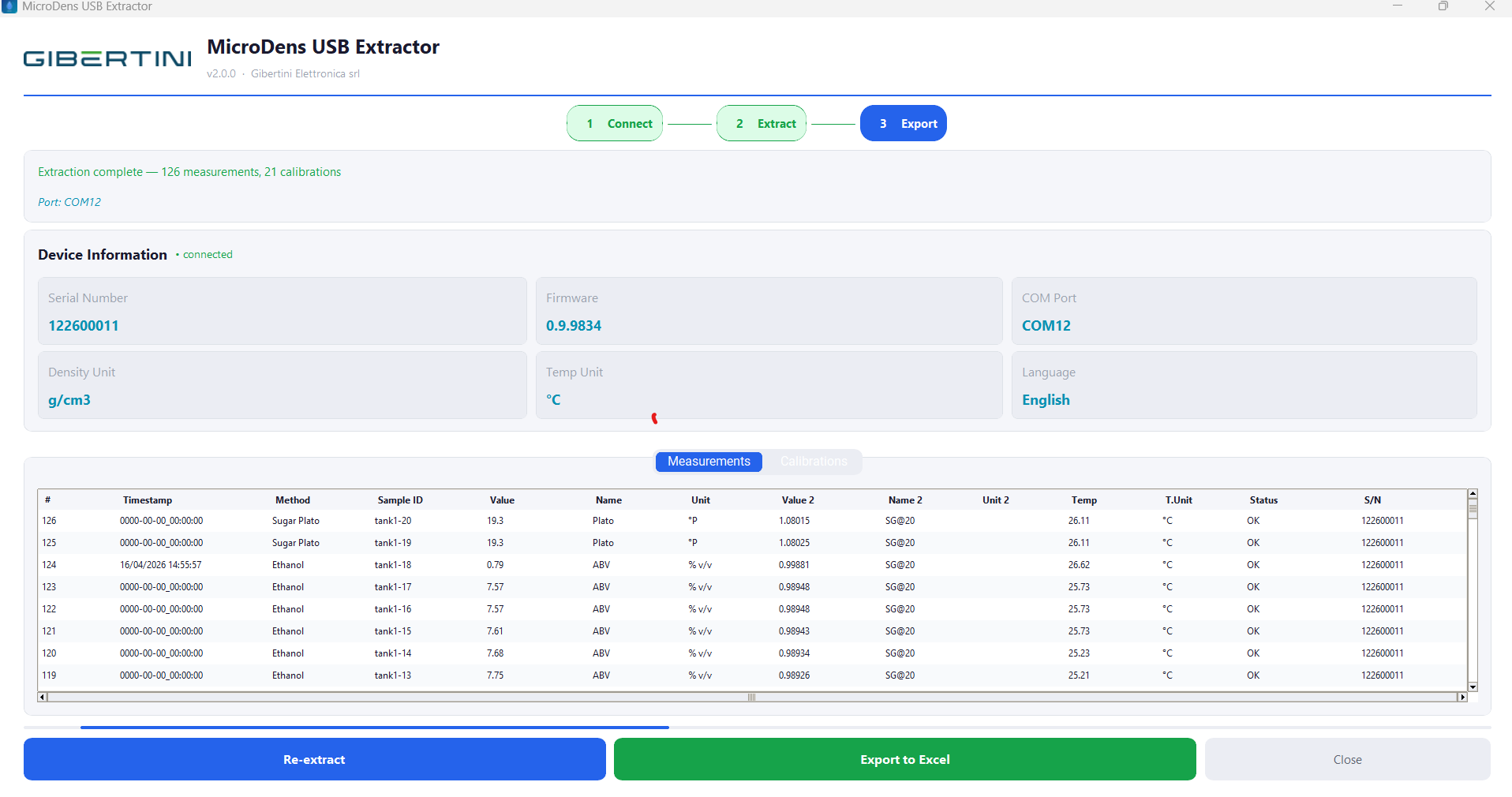Click the g/cm3 density unit value

pos(69,400)
